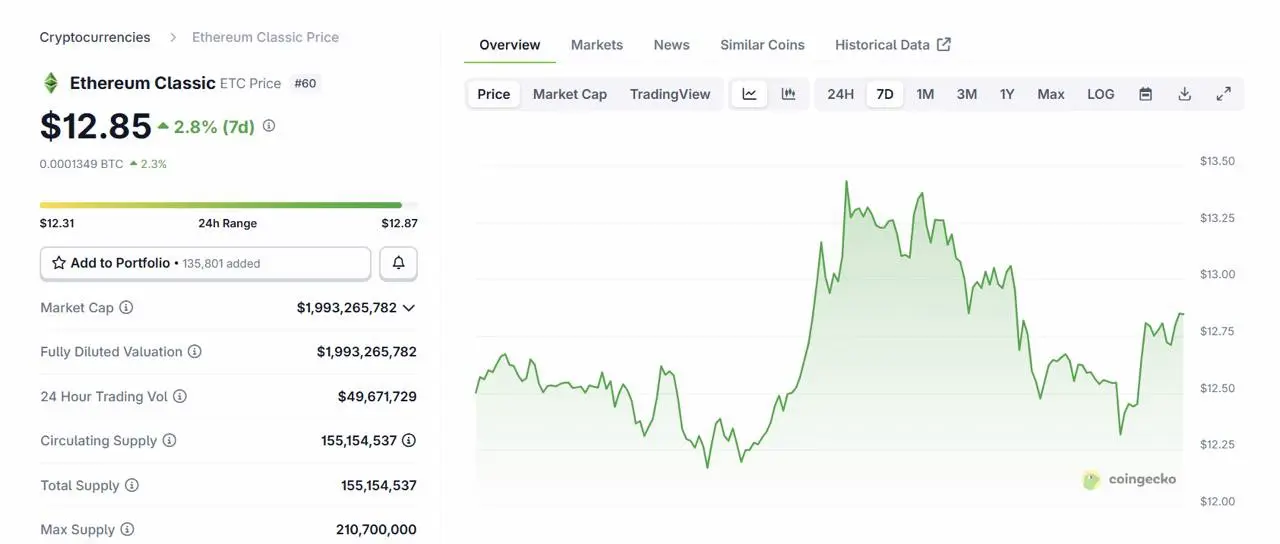
Task: Click the Max Supply info icon
Action: coord(127,530)
